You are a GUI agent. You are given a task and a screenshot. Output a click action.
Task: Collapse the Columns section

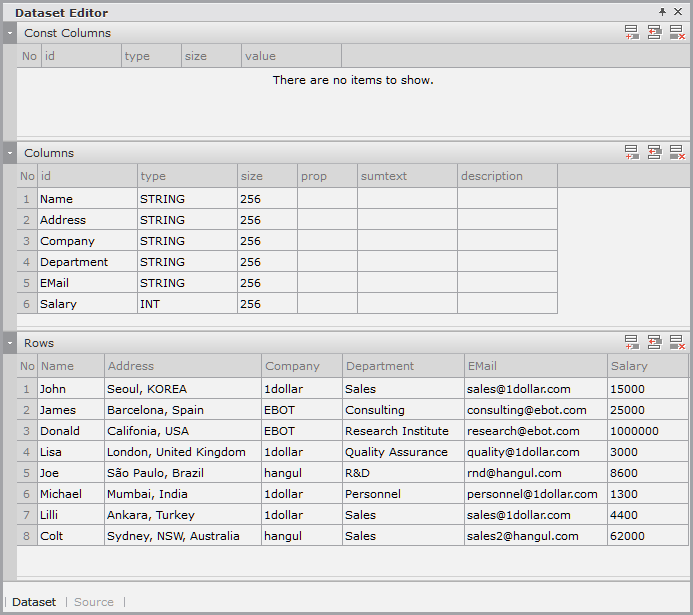[x=10, y=153]
